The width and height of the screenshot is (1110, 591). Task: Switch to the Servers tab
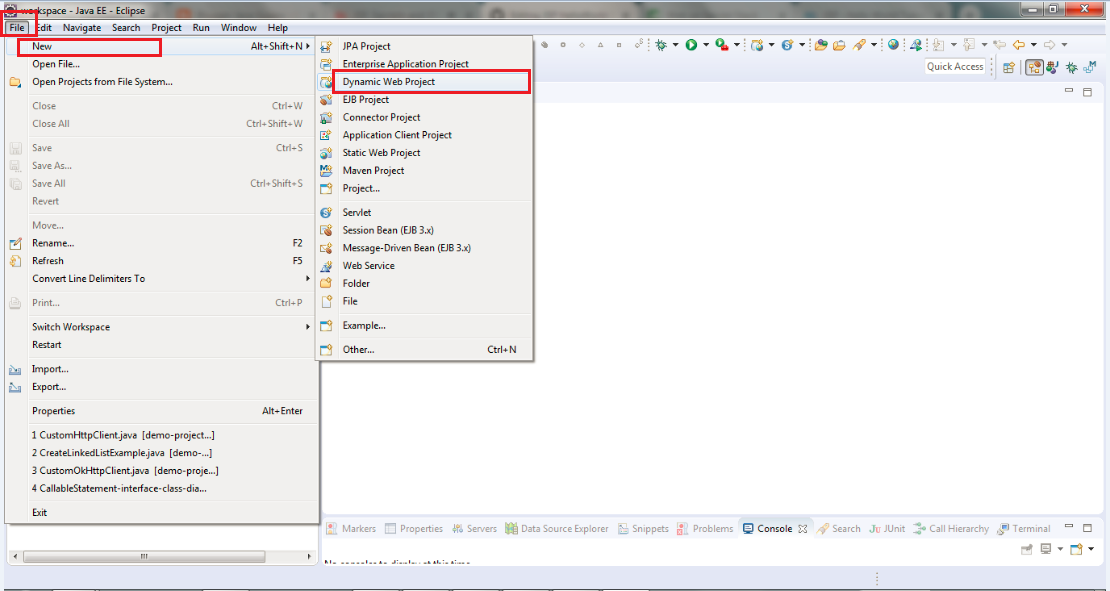tap(474, 529)
